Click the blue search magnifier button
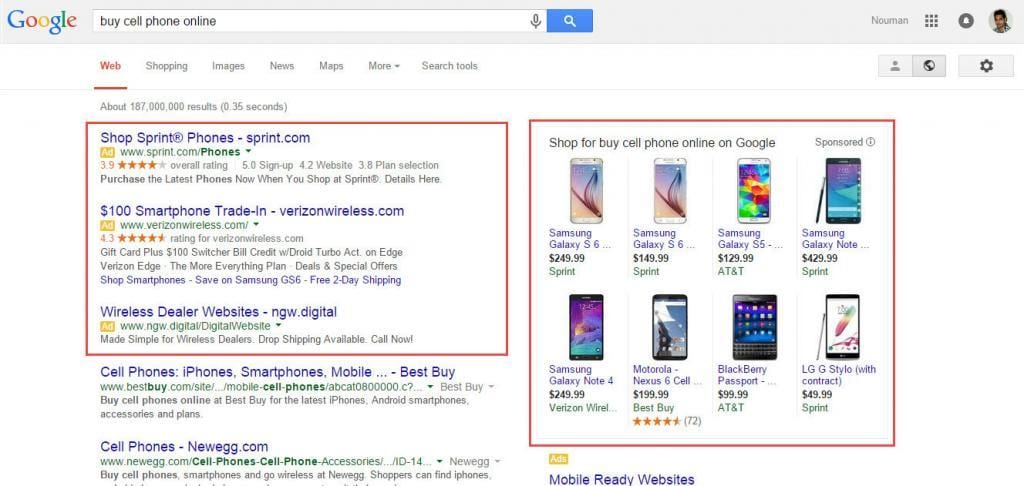Screen dimensions: 1024x486 569,21
